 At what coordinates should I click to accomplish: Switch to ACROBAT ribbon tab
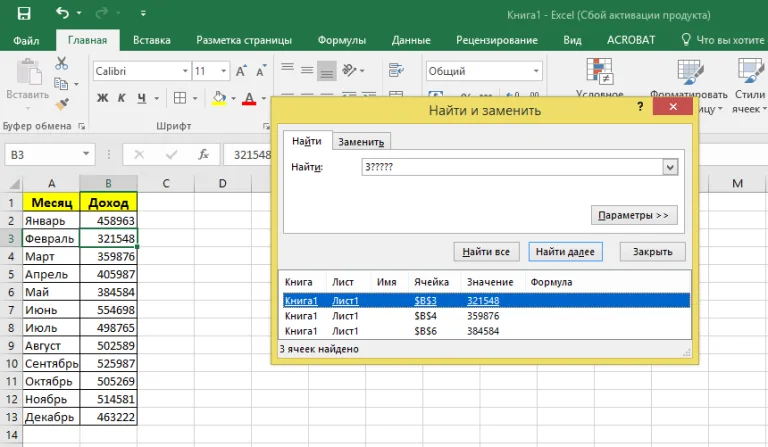tap(631, 40)
